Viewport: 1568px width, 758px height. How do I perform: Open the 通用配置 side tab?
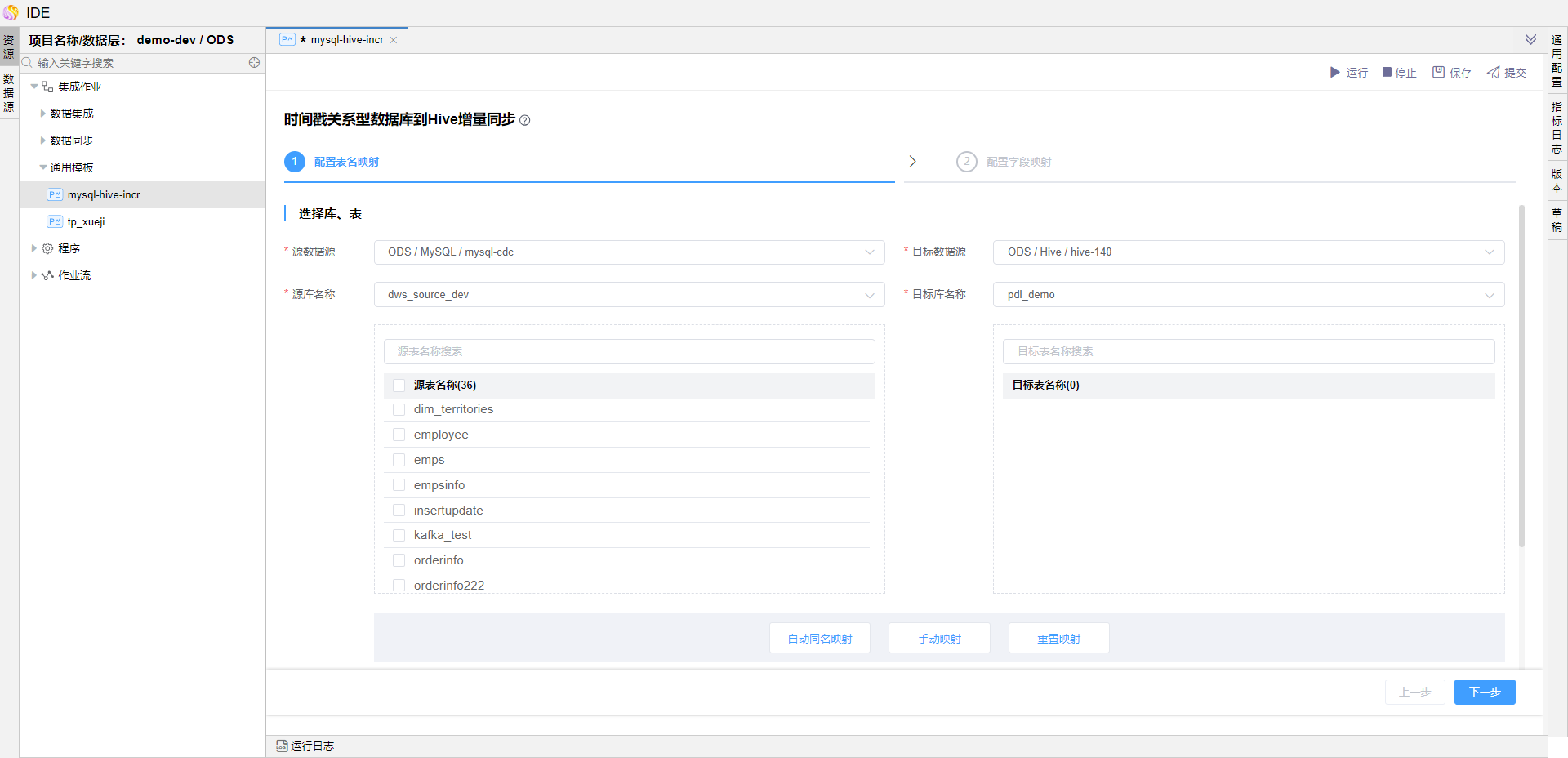tap(1557, 60)
